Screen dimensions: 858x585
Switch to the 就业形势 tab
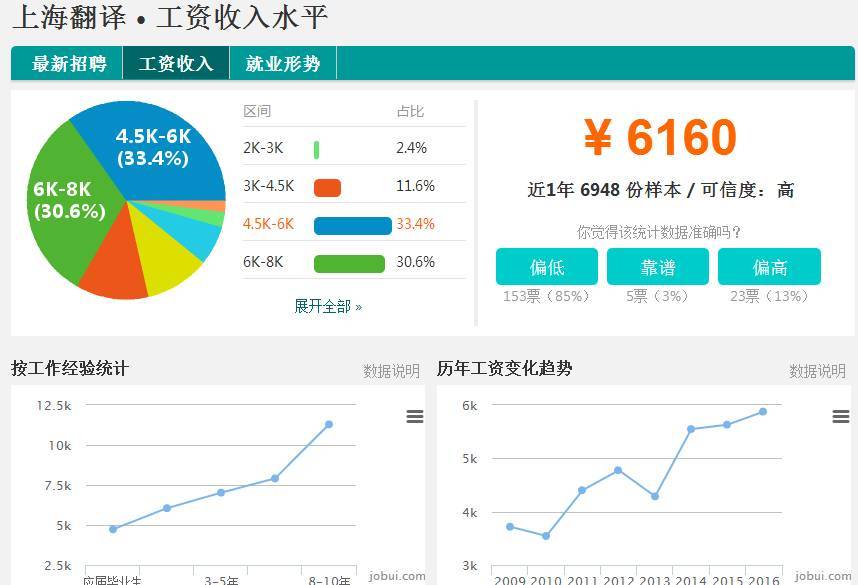pos(285,62)
